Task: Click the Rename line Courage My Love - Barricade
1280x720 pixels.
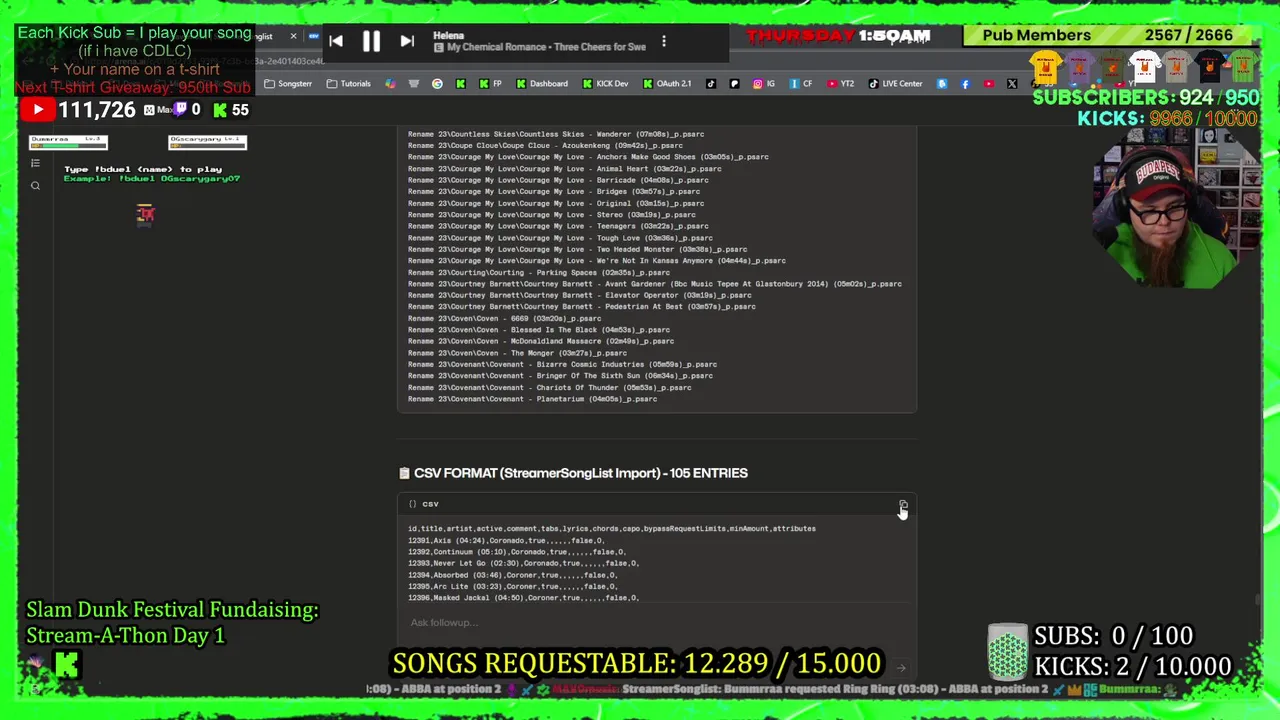Action: [558, 180]
